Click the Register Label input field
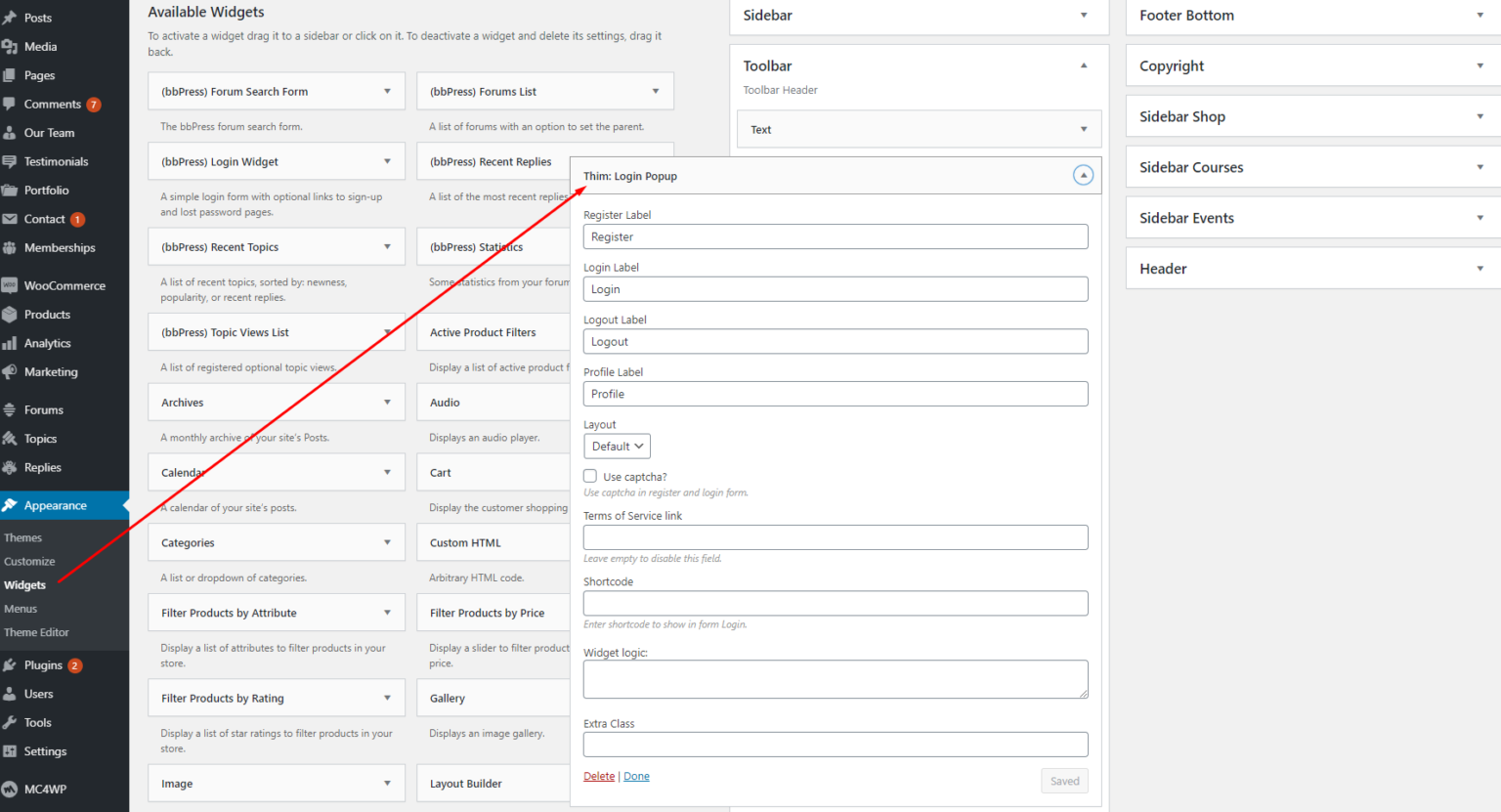The width and height of the screenshot is (1501, 812). 836,236
